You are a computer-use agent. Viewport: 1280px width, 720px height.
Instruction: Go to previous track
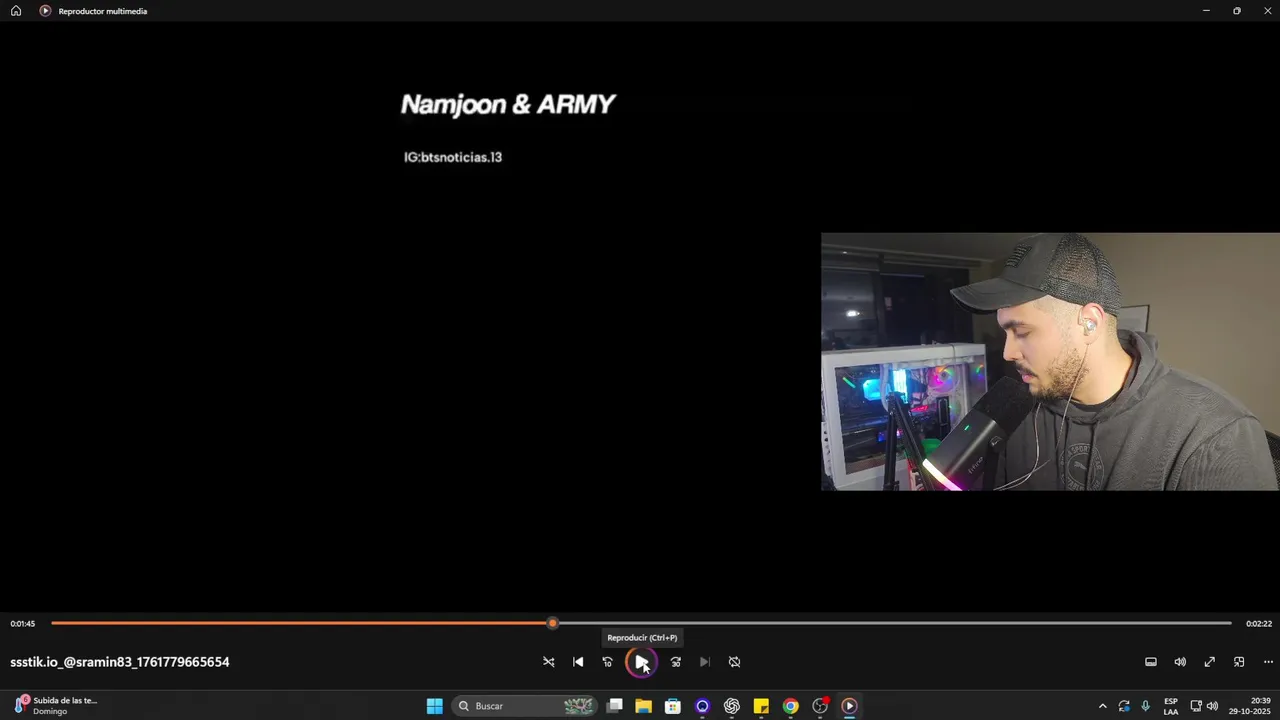click(x=578, y=662)
